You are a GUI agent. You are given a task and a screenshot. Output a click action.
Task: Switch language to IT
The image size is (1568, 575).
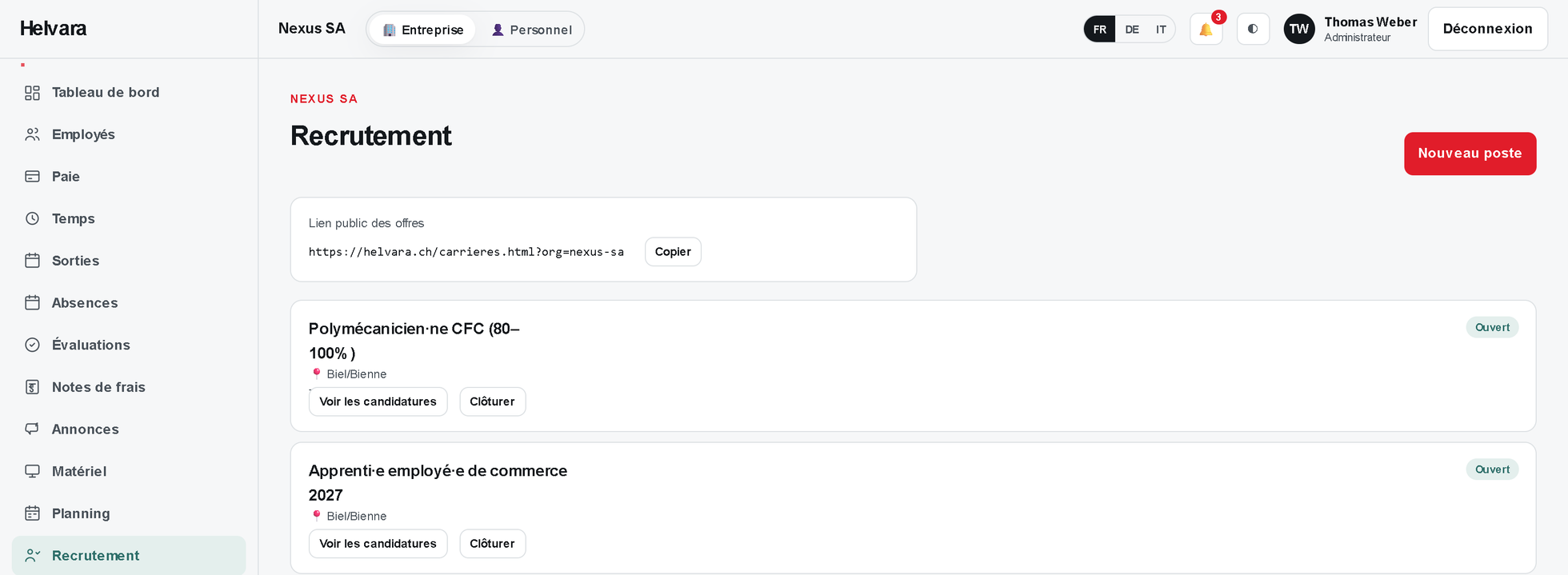tap(1161, 29)
